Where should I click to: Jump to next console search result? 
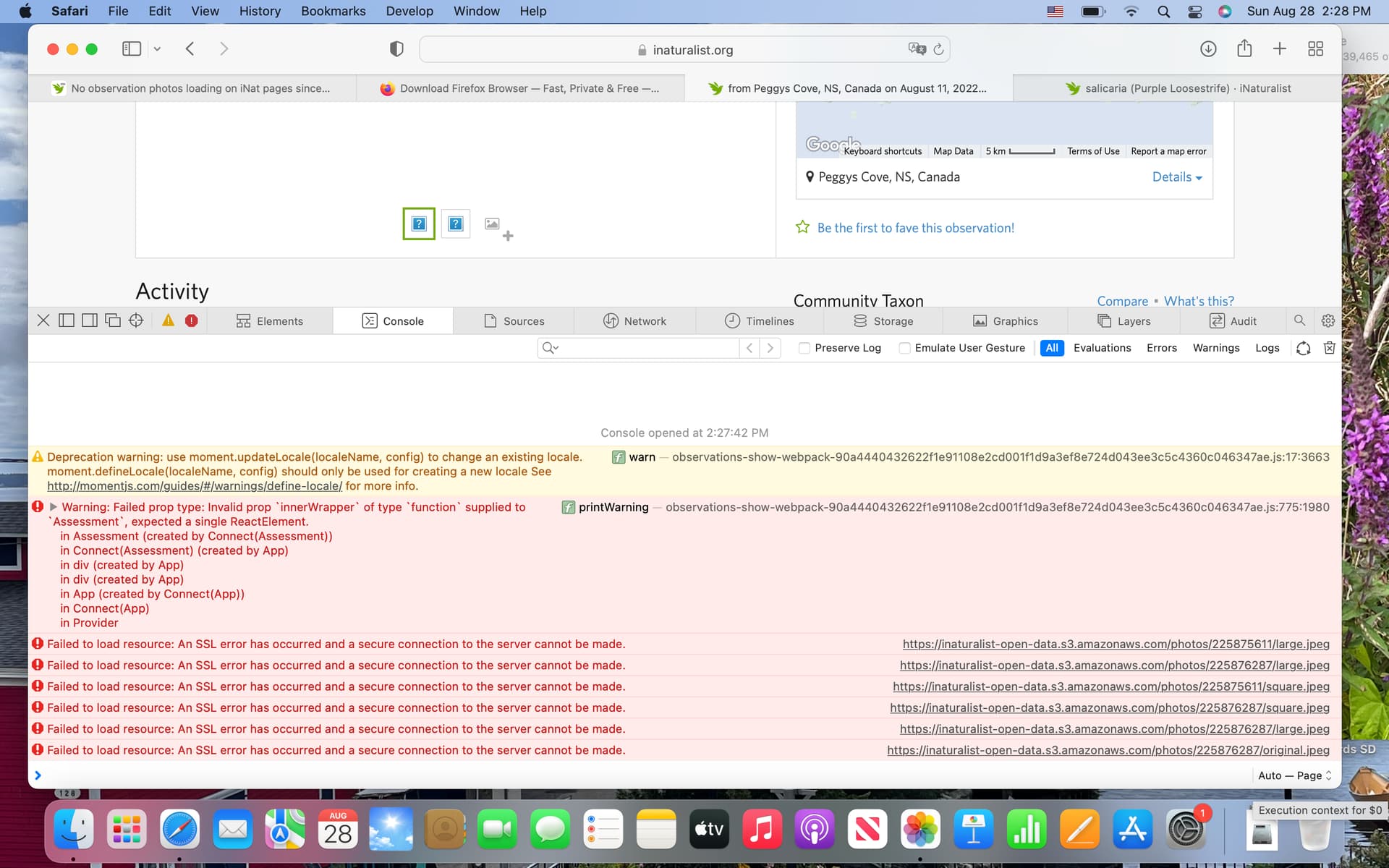point(770,348)
